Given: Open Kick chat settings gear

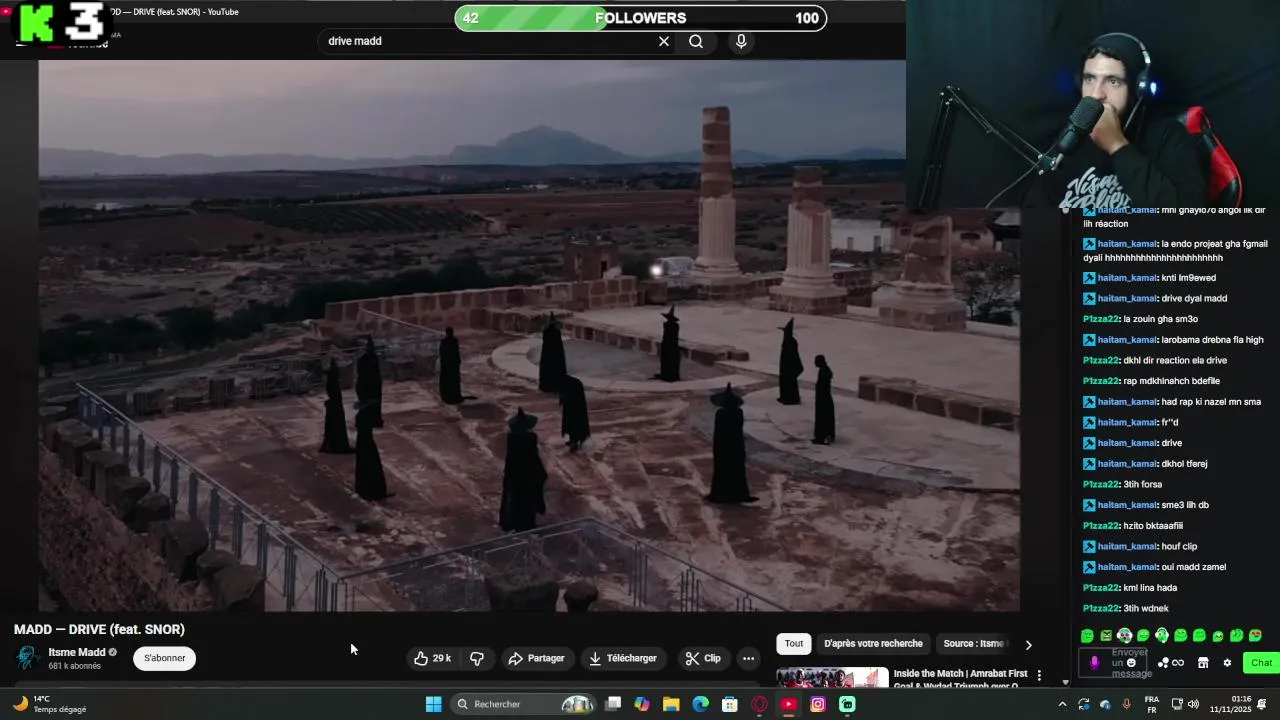Looking at the screenshot, I should [1227, 663].
